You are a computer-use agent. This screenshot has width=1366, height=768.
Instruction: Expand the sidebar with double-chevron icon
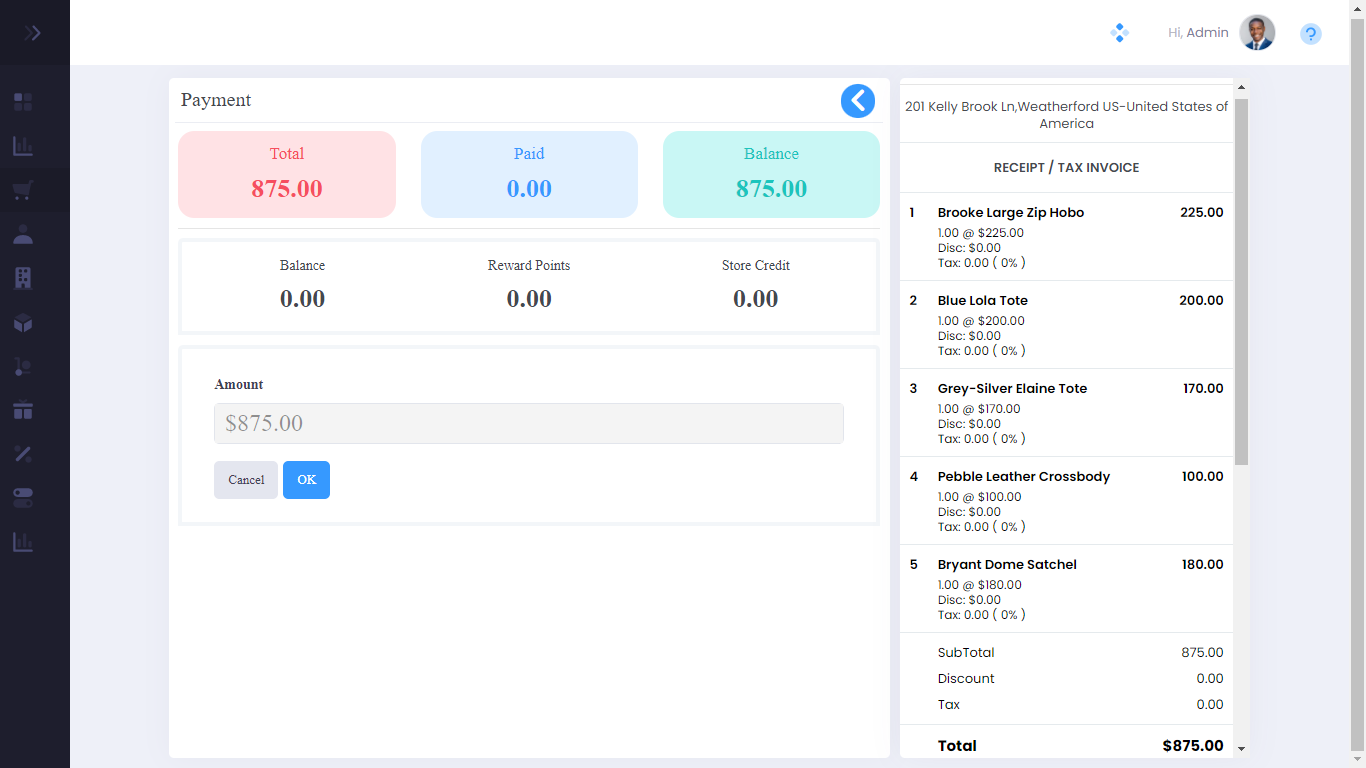[33, 33]
